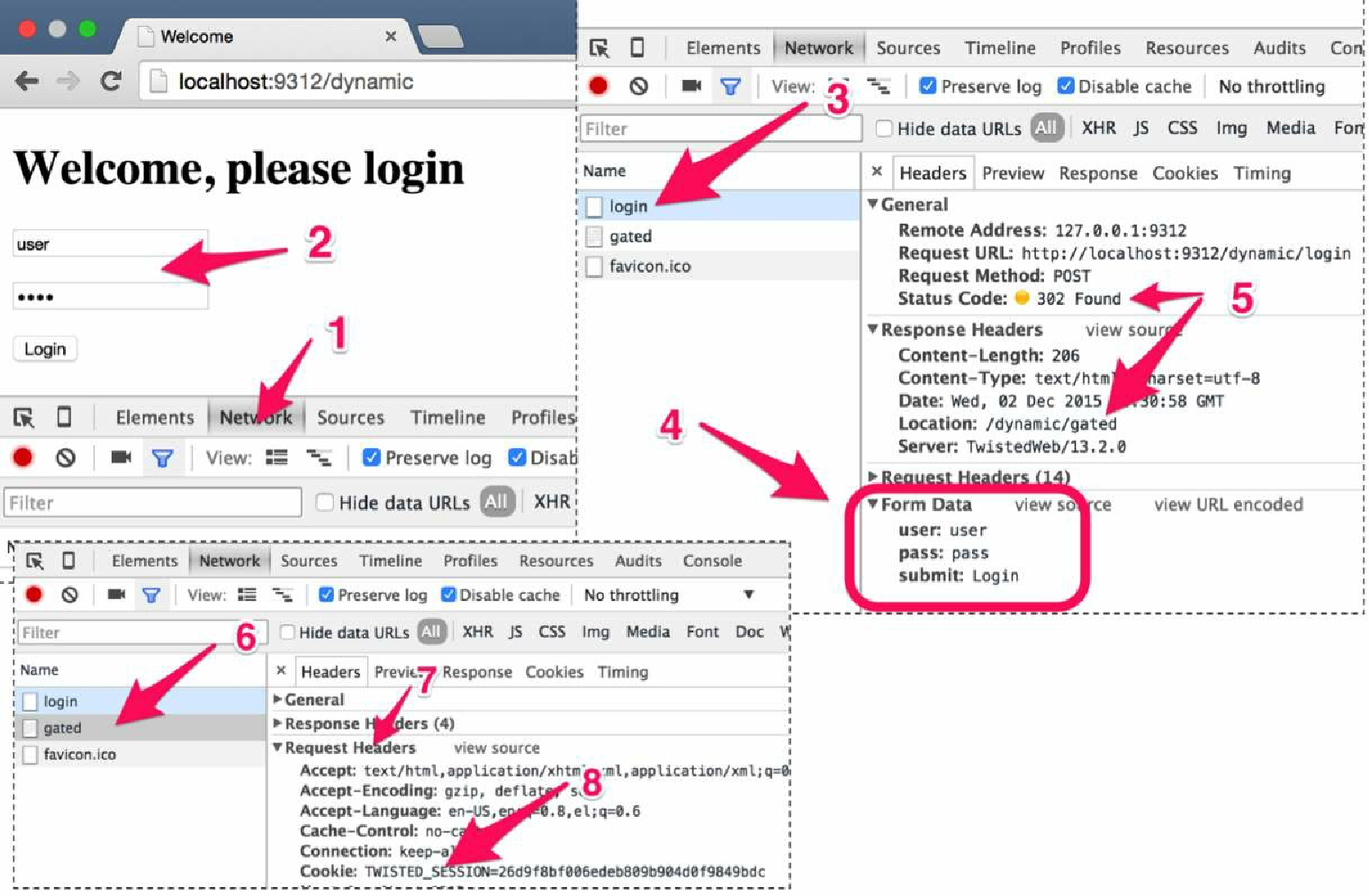Click the view URL encoded link
Screen dimensions: 1369x896
coord(1229,505)
